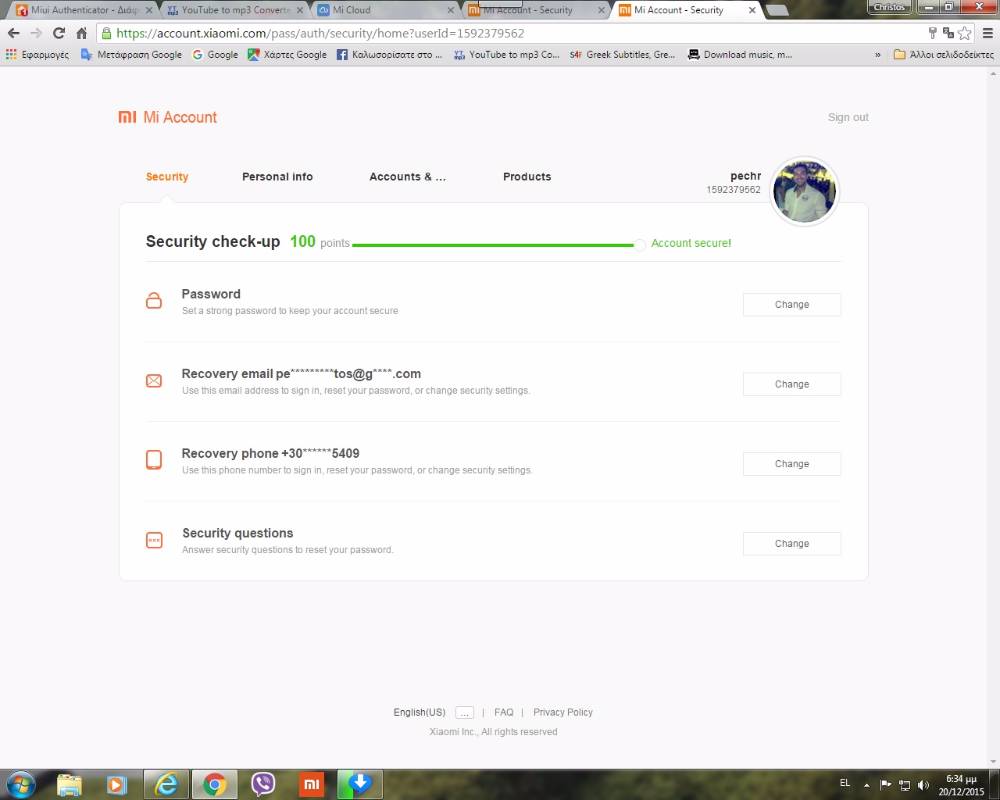Change the Recovery email
This screenshot has width=1000, height=800.
792,385
